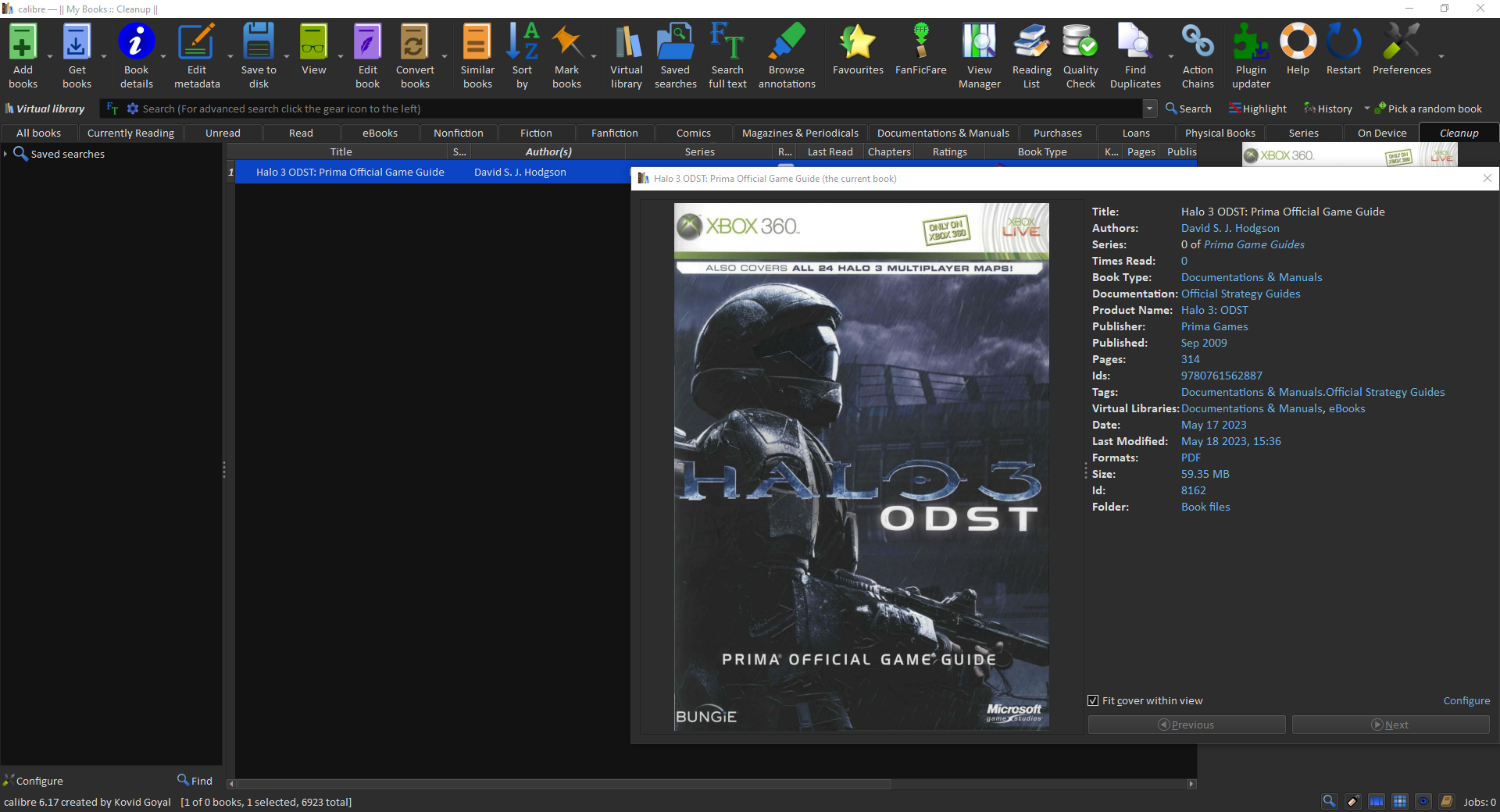Open the Physical Books tab
This screenshot has width=1500, height=812.
(x=1220, y=133)
